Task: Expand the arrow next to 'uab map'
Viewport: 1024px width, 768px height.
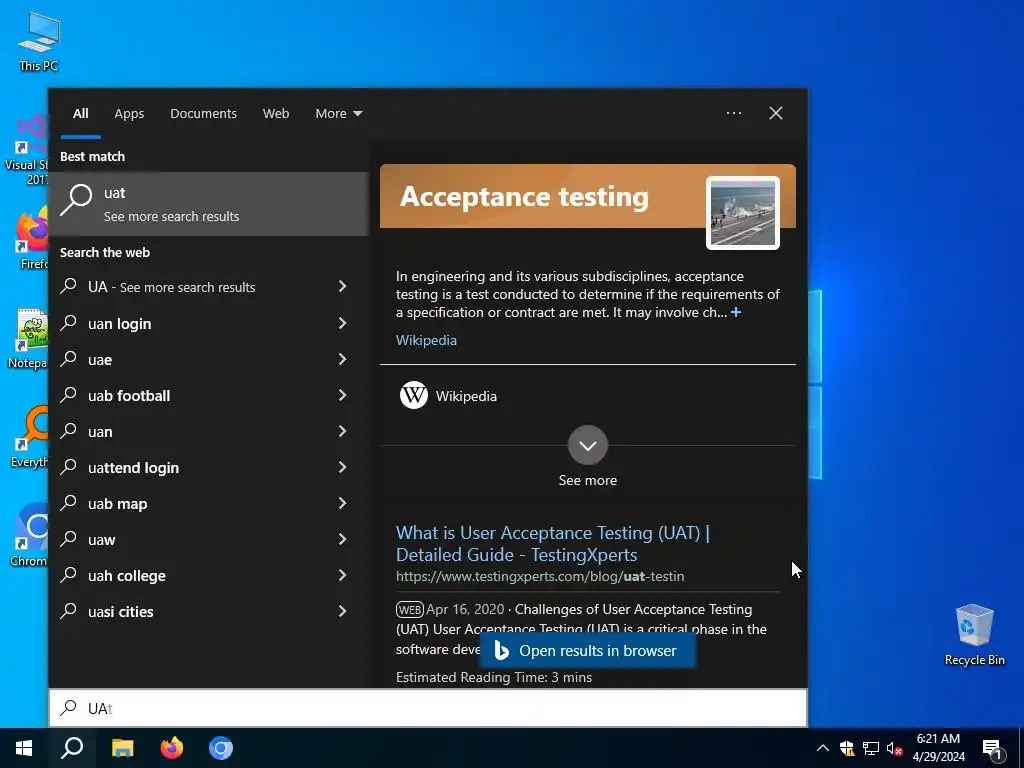Action: (x=342, y=503)
